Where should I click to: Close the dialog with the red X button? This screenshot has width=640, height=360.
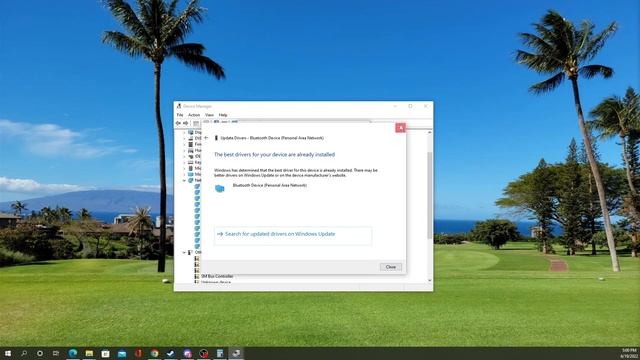click(400, 128)
